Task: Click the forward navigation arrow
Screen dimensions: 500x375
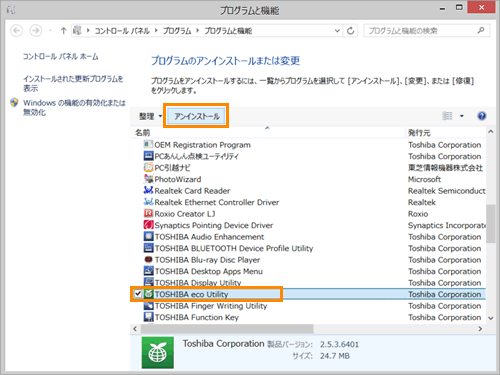Action: (36, 31)
